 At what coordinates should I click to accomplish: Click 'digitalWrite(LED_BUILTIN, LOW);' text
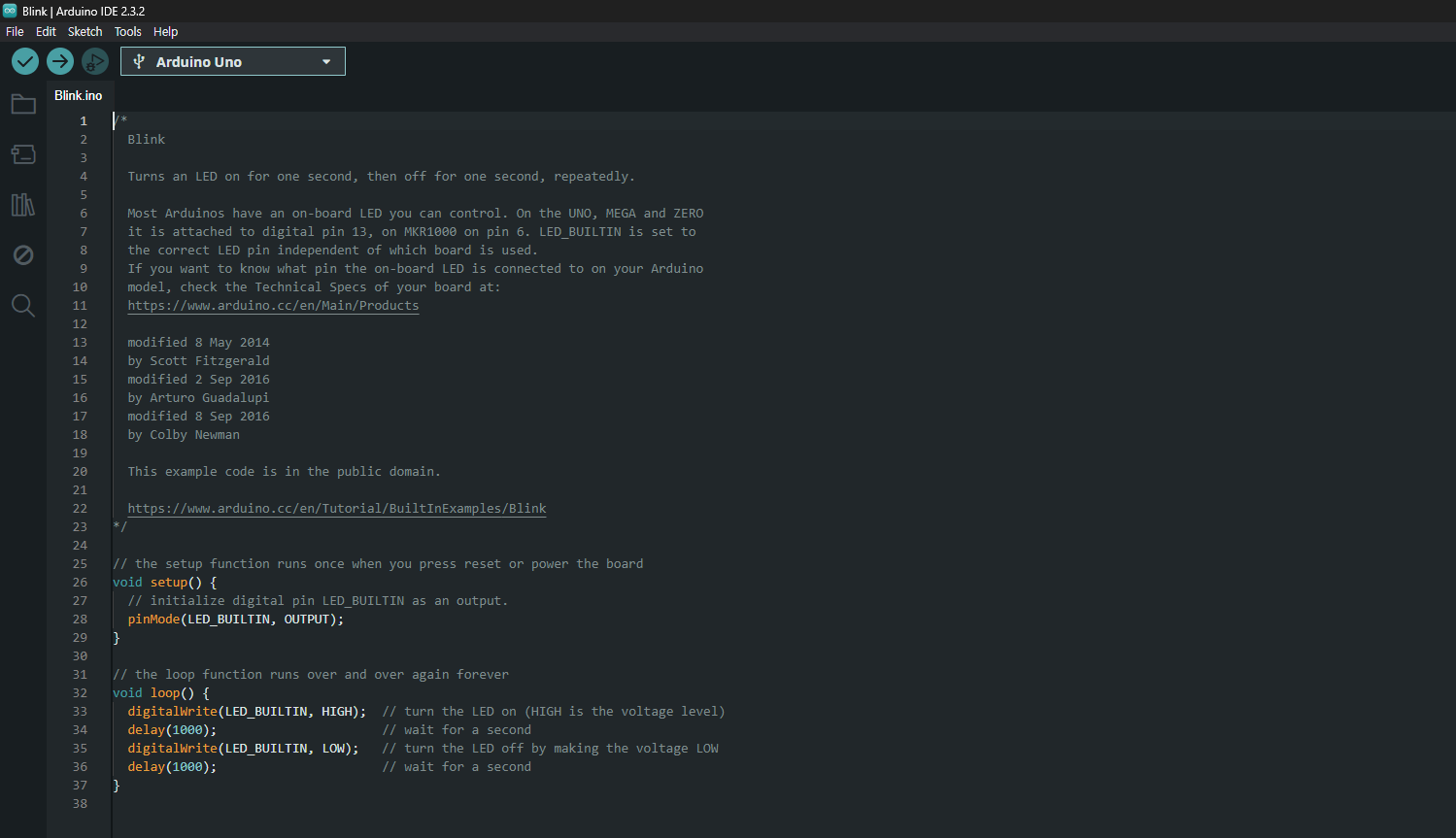(244, 748)
